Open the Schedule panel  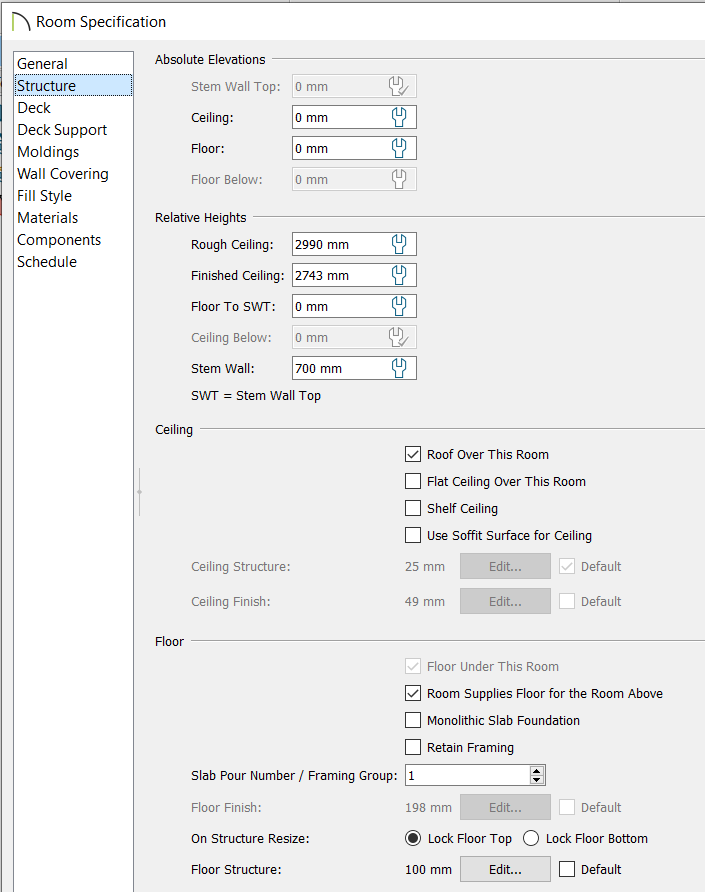click(73, 262)
